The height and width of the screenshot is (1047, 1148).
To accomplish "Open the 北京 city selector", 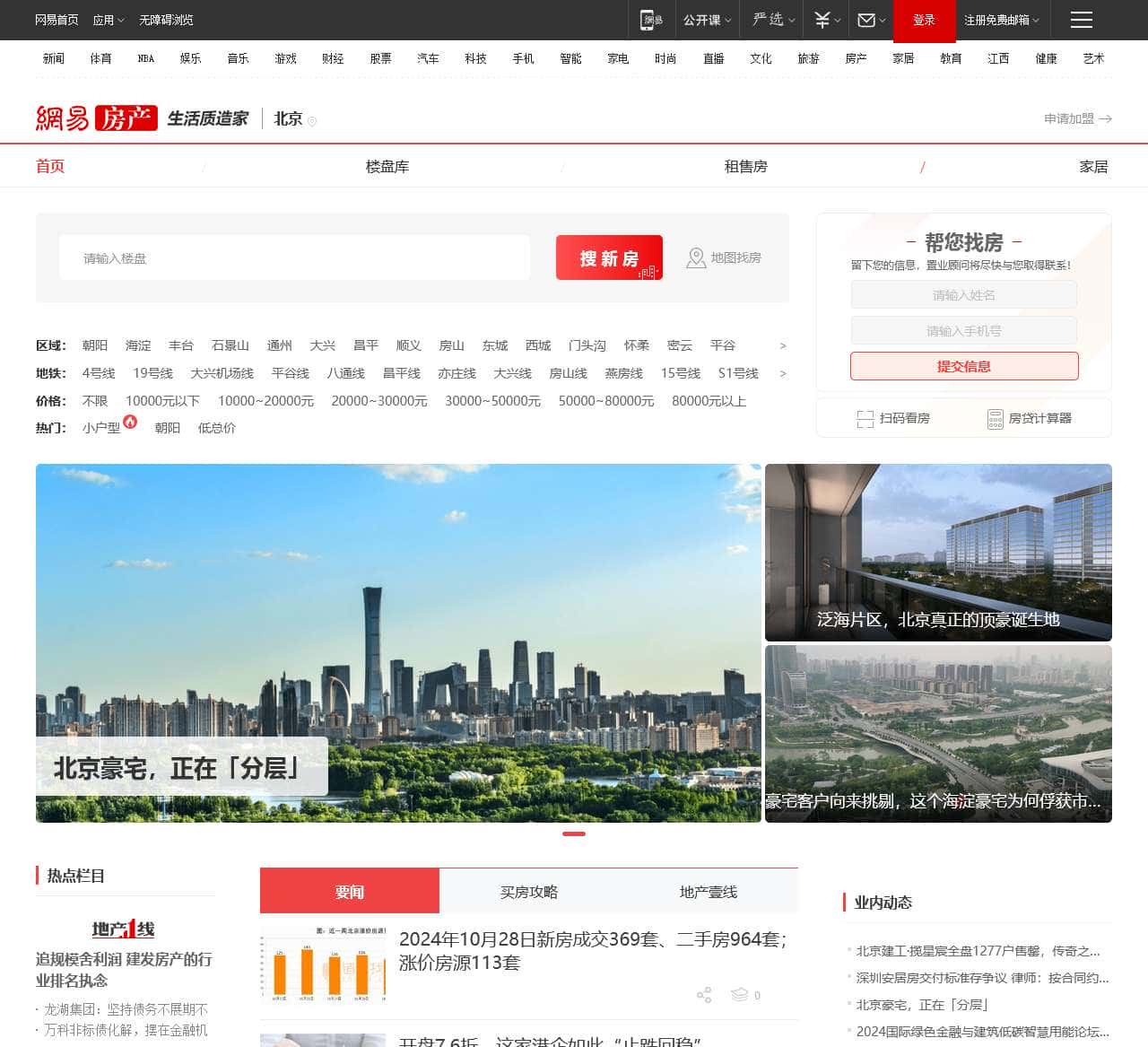I will click(295, 118).
